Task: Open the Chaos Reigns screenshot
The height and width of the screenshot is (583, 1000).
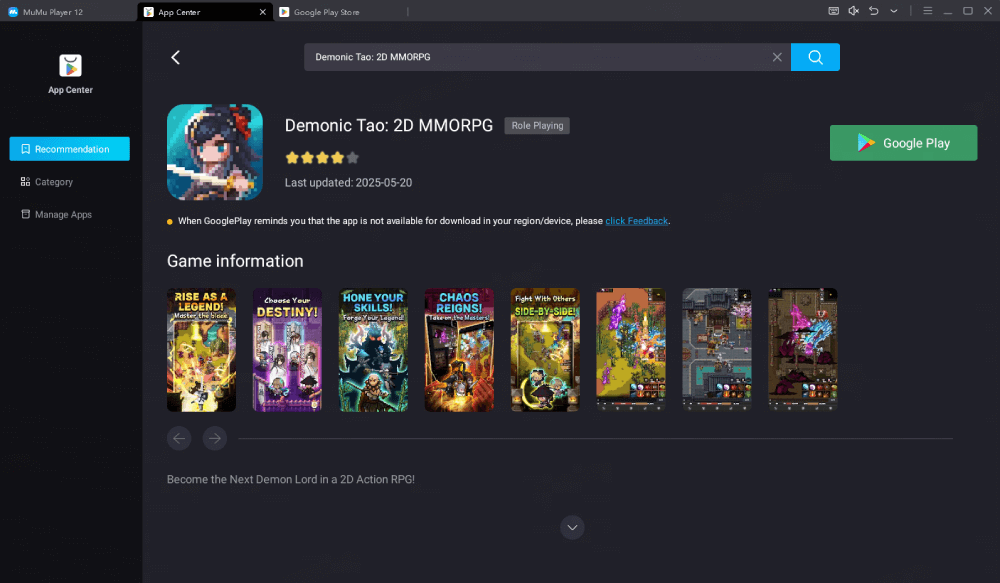Action: click(x=459, y=350)
